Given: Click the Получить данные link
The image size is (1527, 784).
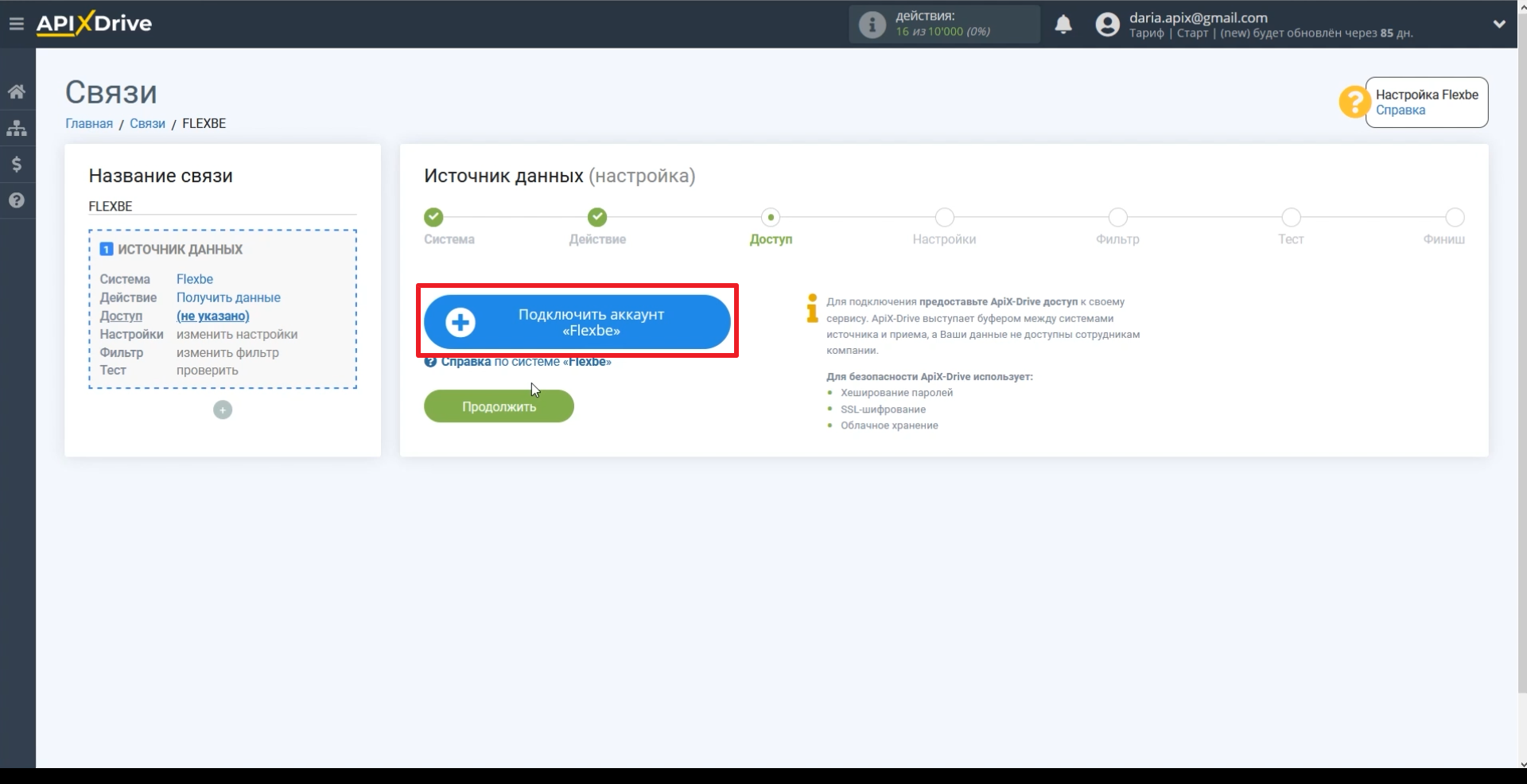Looking at the screenshot, I should (228, 297).
